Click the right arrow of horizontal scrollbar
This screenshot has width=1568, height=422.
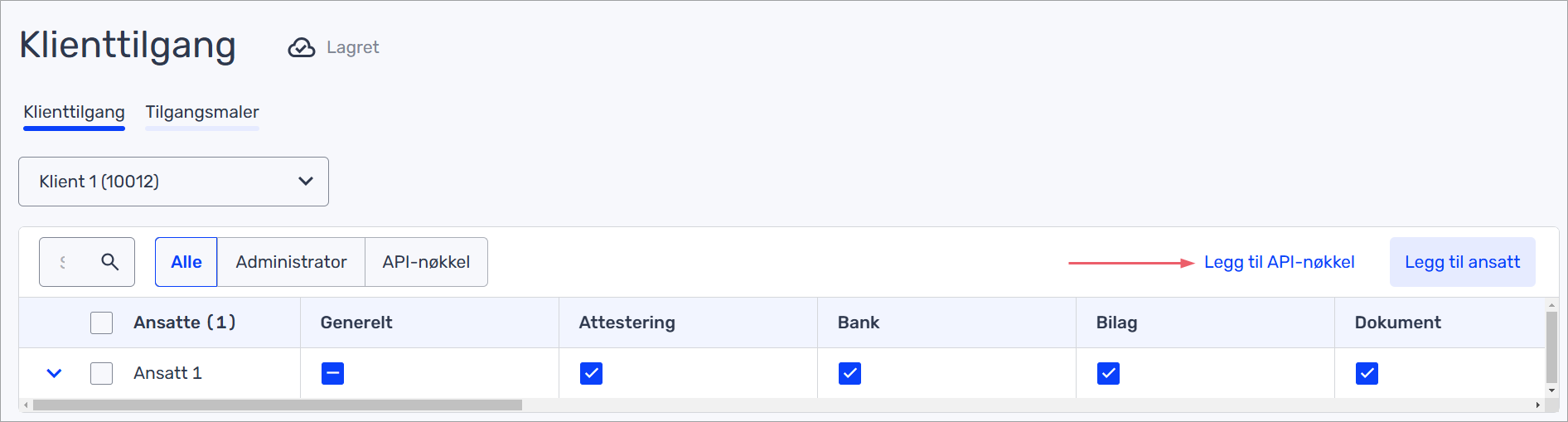[1538, 405]
